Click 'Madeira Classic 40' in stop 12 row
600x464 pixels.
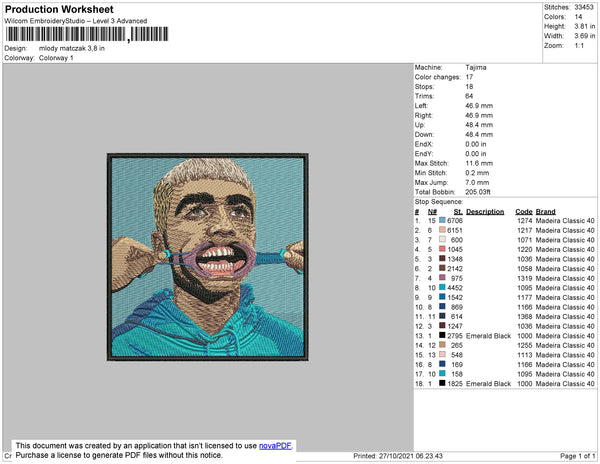coord(565,326)
